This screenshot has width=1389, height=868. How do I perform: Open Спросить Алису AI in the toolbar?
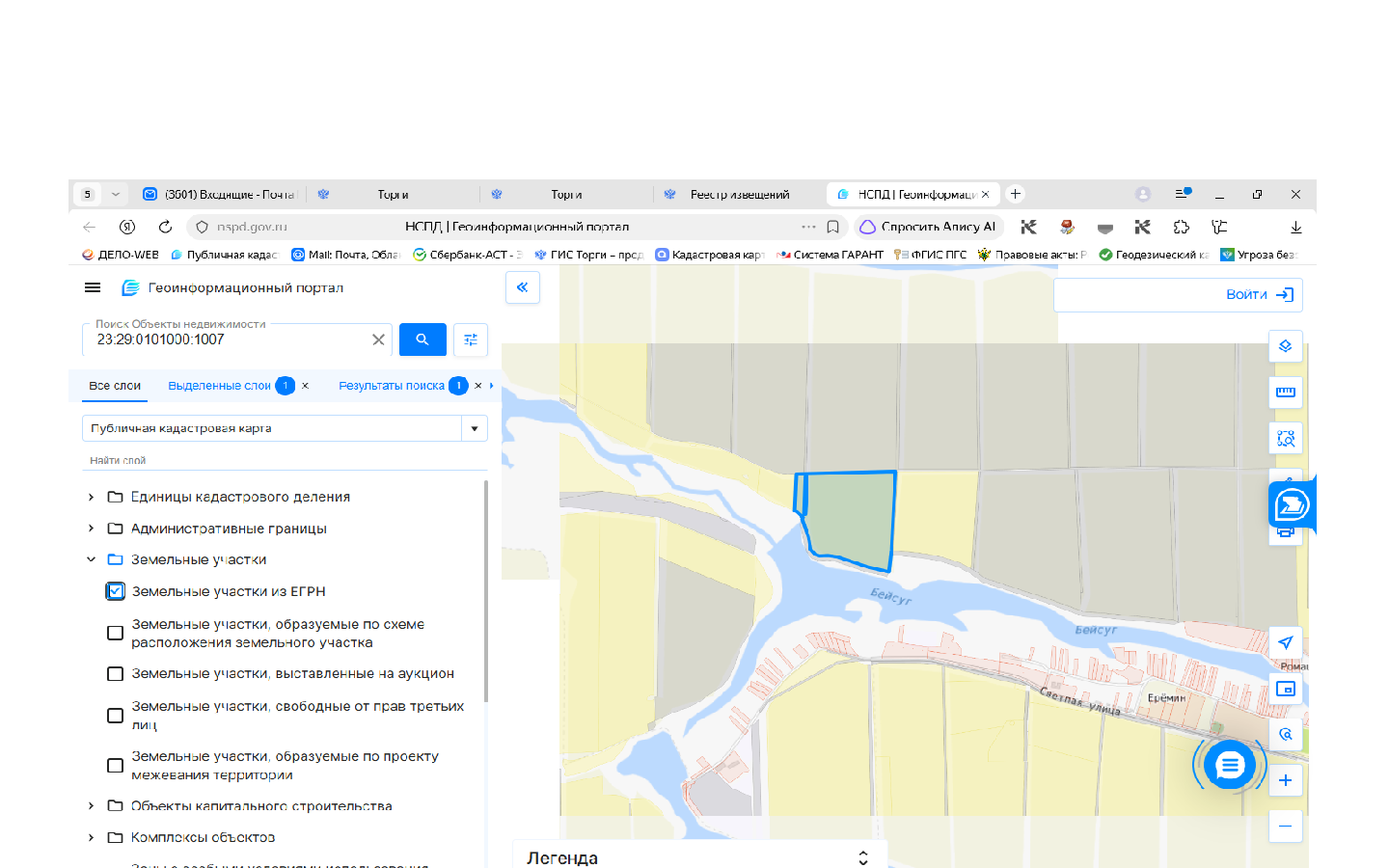point(929,227)
